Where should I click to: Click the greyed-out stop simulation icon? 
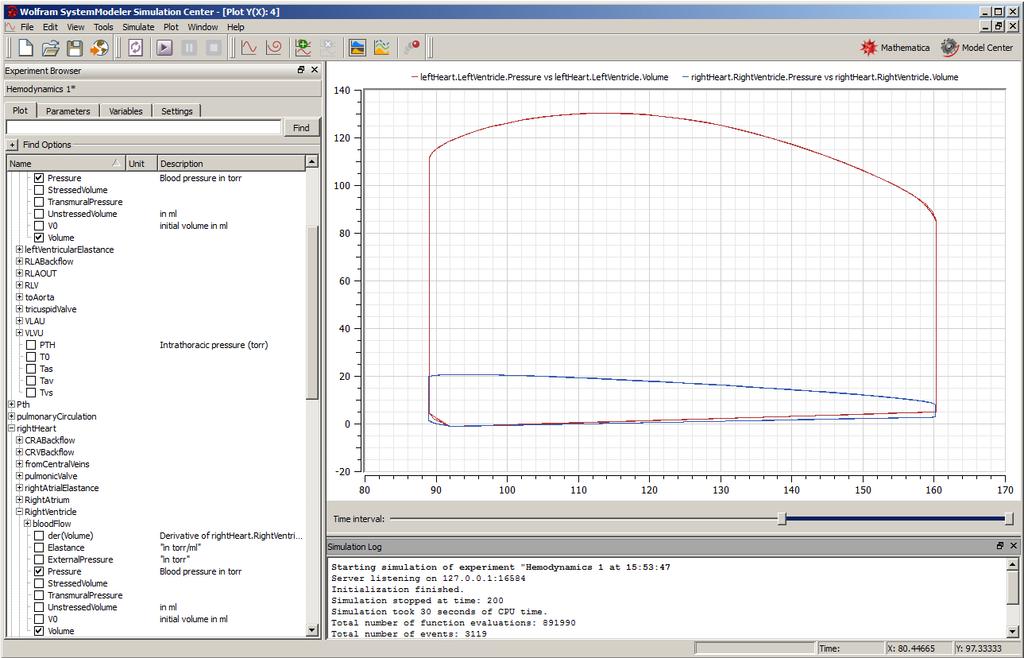click(213, 48)
